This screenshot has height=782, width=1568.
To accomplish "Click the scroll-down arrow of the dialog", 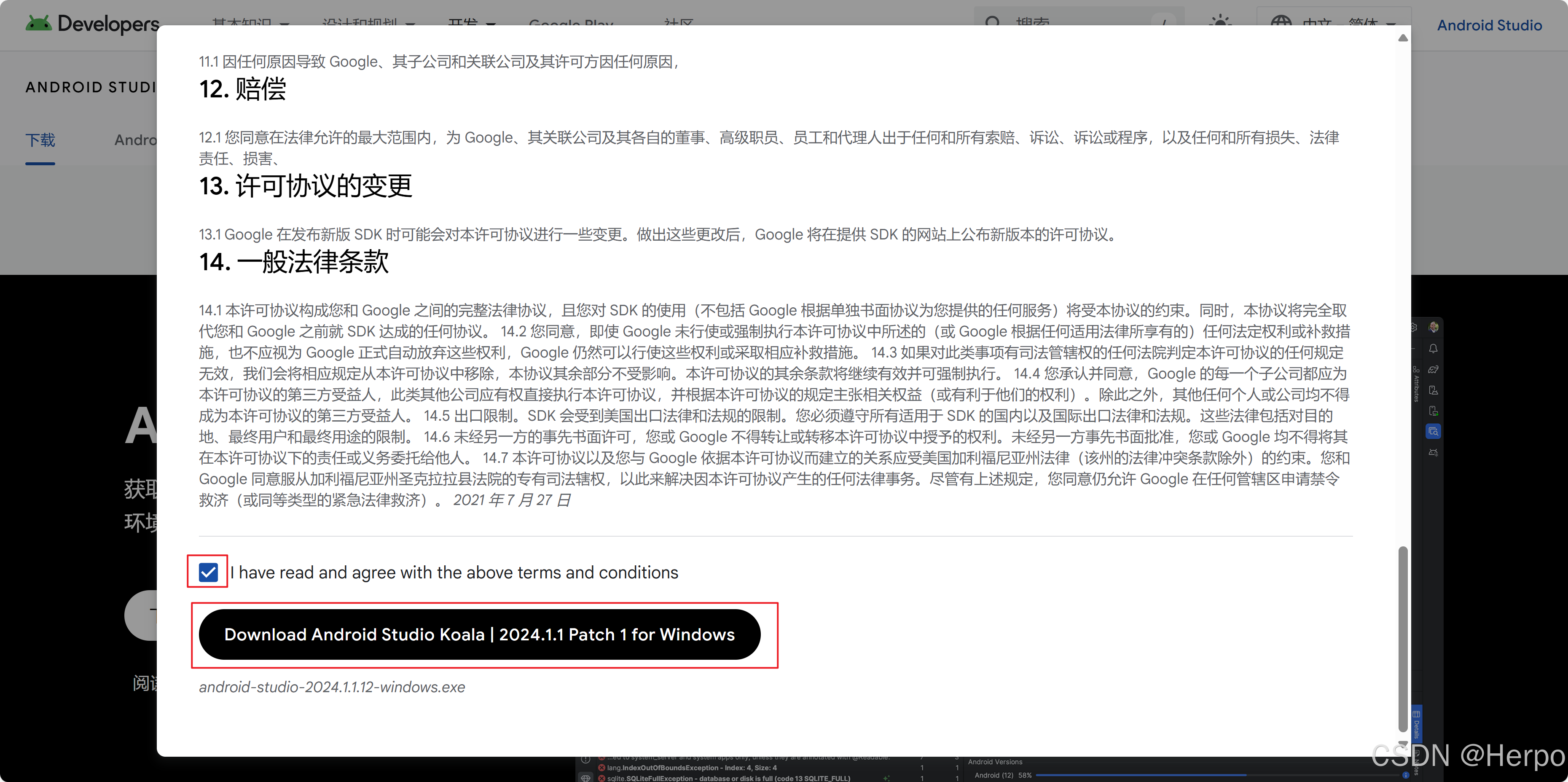I will tap(1403, 744).
